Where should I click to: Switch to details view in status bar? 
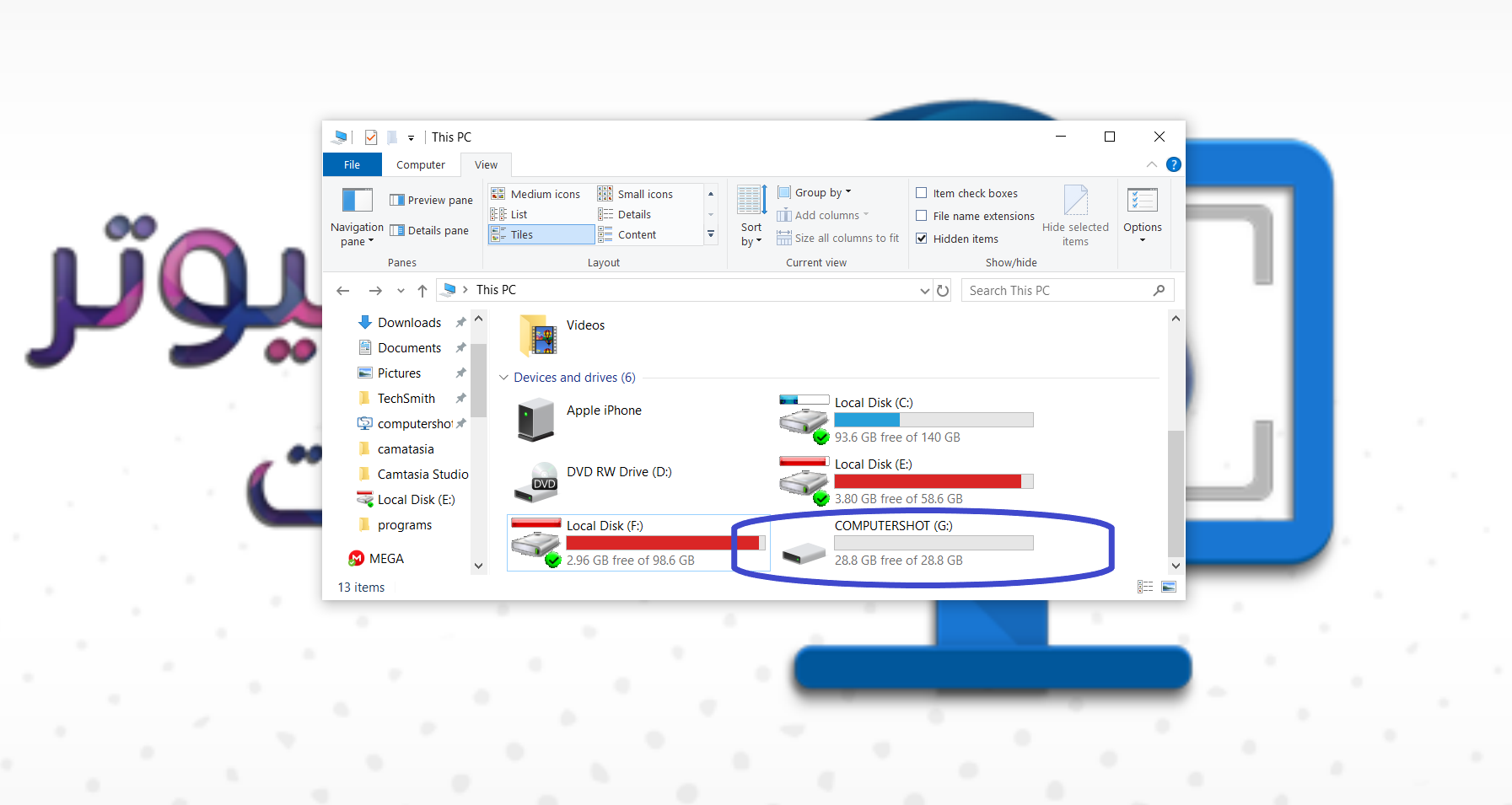1145,587
